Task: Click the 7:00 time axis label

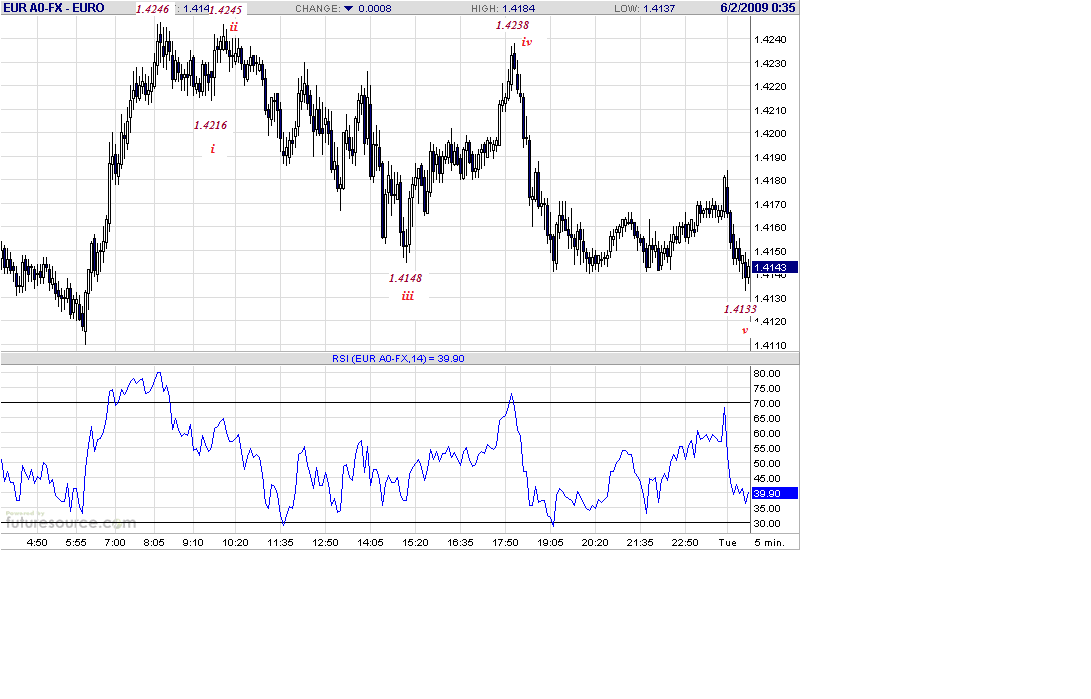Action: coord(115,543)
